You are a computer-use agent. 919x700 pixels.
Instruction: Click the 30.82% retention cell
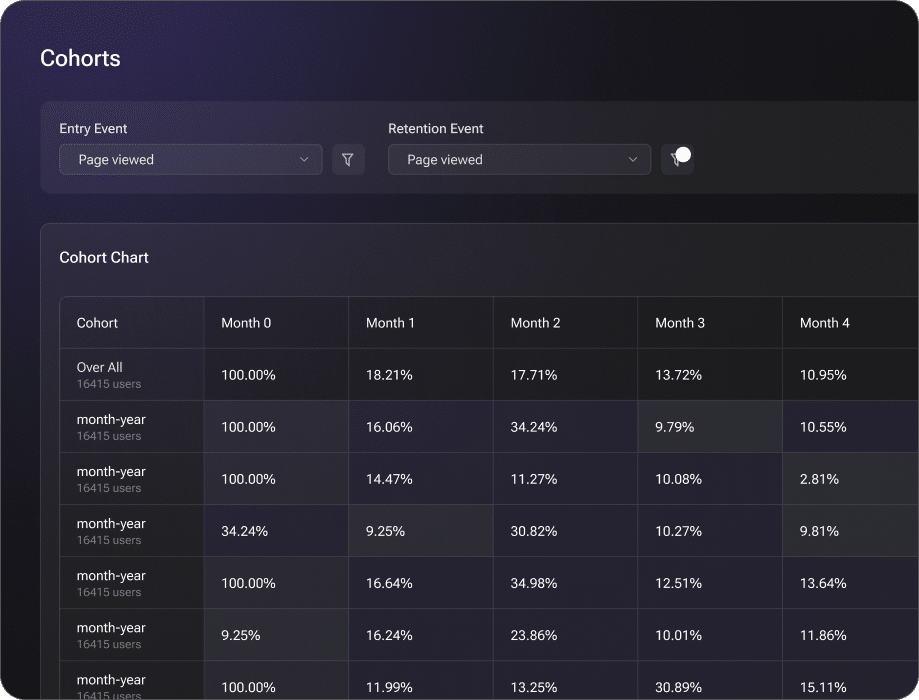[x=534, y=531]
